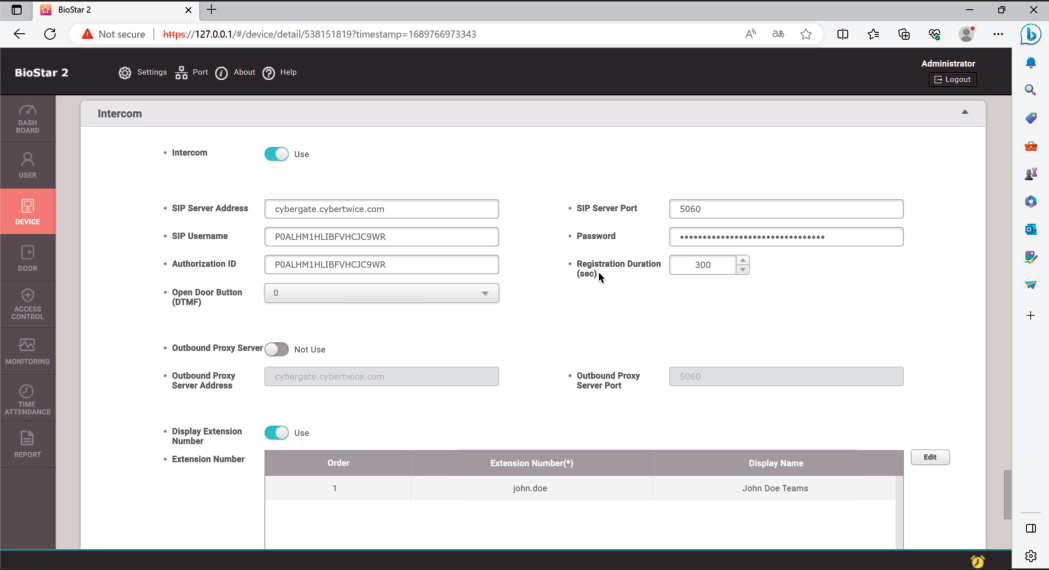Image resolution: width=1049 pixels, height=570 pixels.
Task: Click the browser address bar URL
Action: [320, 34]
